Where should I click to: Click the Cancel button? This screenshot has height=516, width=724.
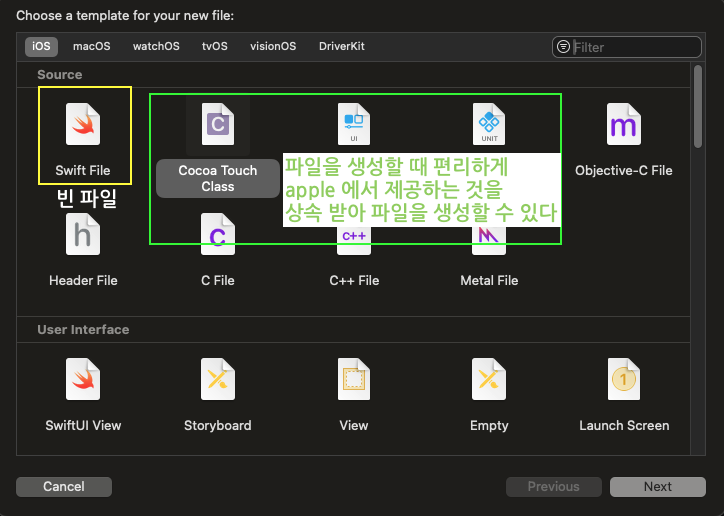pos(64,487)
